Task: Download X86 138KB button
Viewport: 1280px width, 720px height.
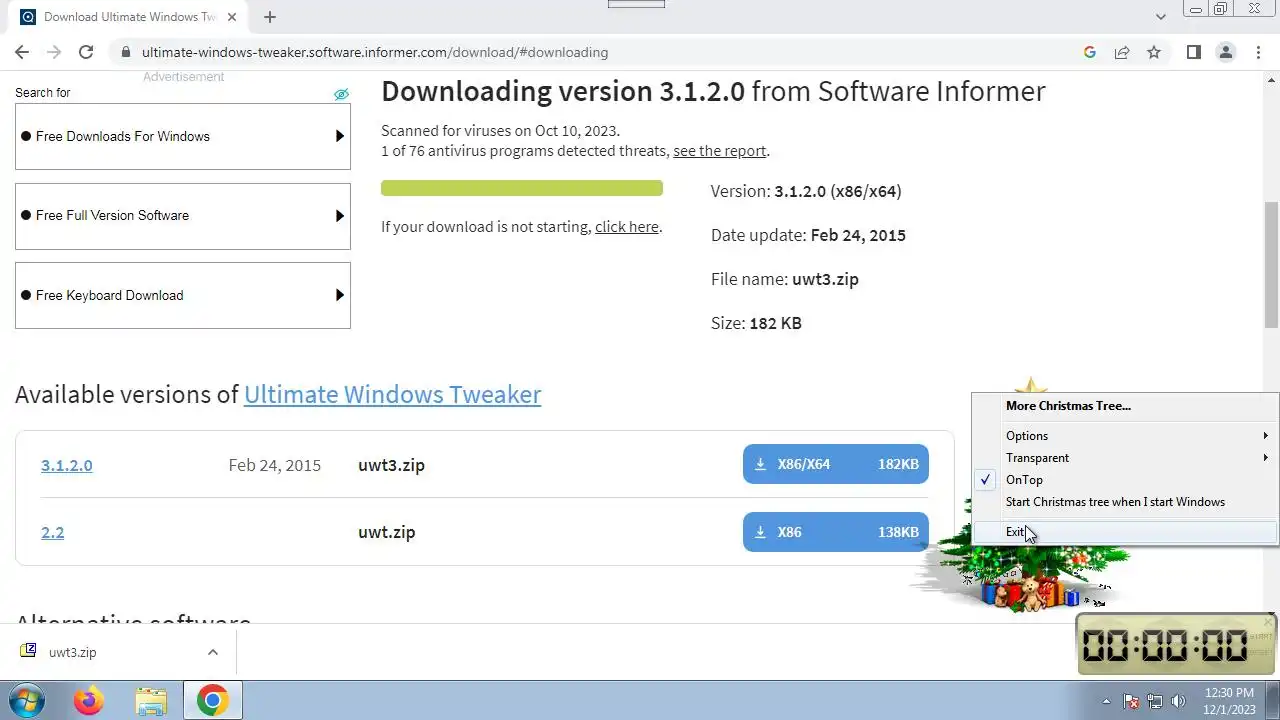Action: coord(835,532)
